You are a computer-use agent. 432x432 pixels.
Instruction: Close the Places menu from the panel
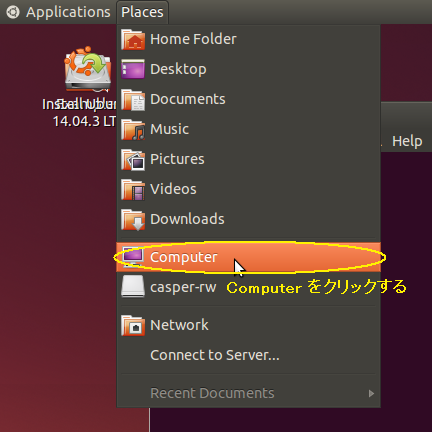[x=142, y=12]
